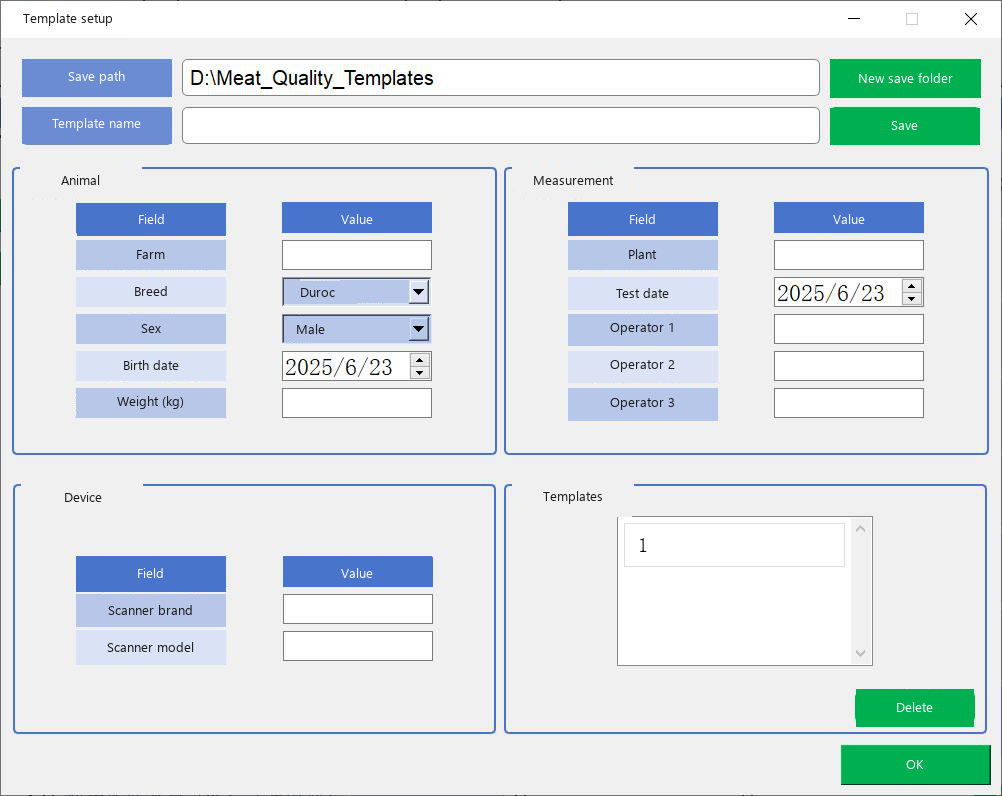The height and width of the screenshot is (796, 1002).
Task: Click the Scanner brand value field
Action: (x=358, y=609)
